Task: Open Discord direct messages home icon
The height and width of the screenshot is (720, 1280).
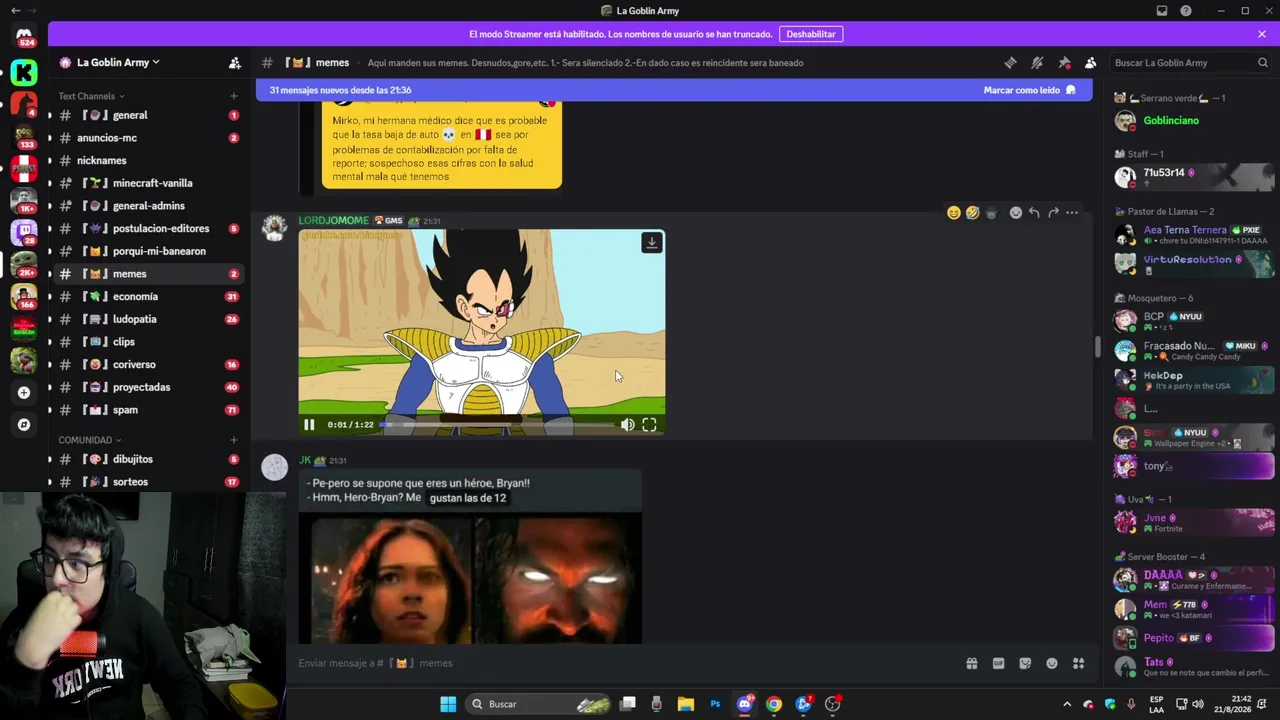Action: 24,37
